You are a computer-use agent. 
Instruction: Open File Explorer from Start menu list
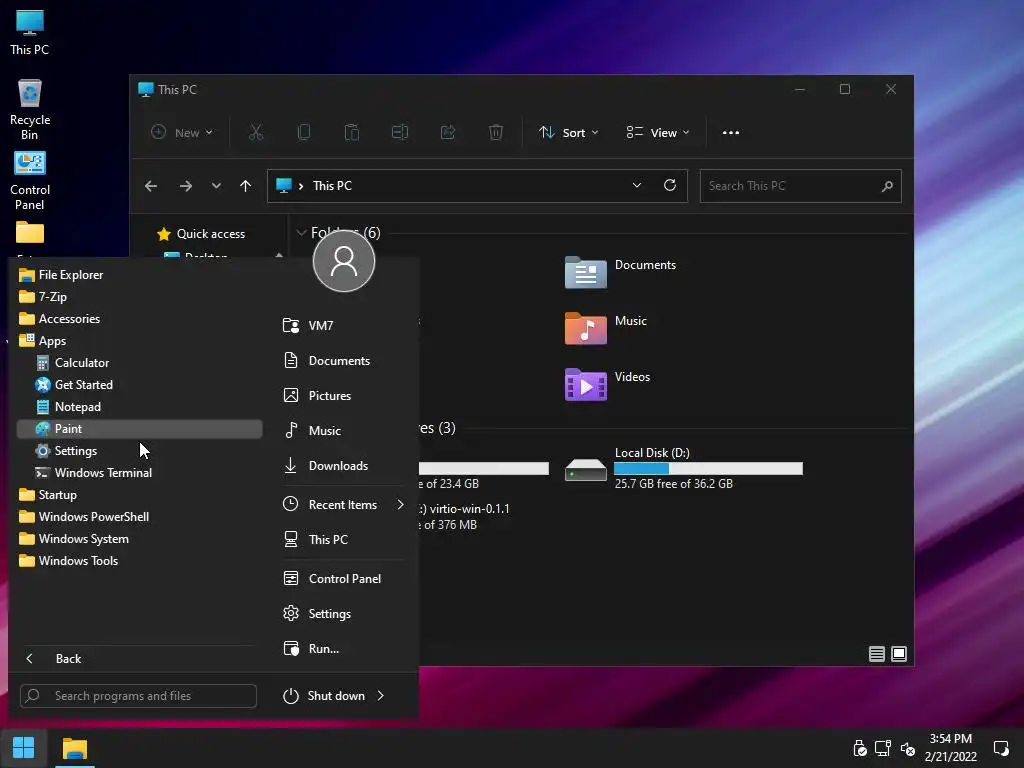[138, 275]
